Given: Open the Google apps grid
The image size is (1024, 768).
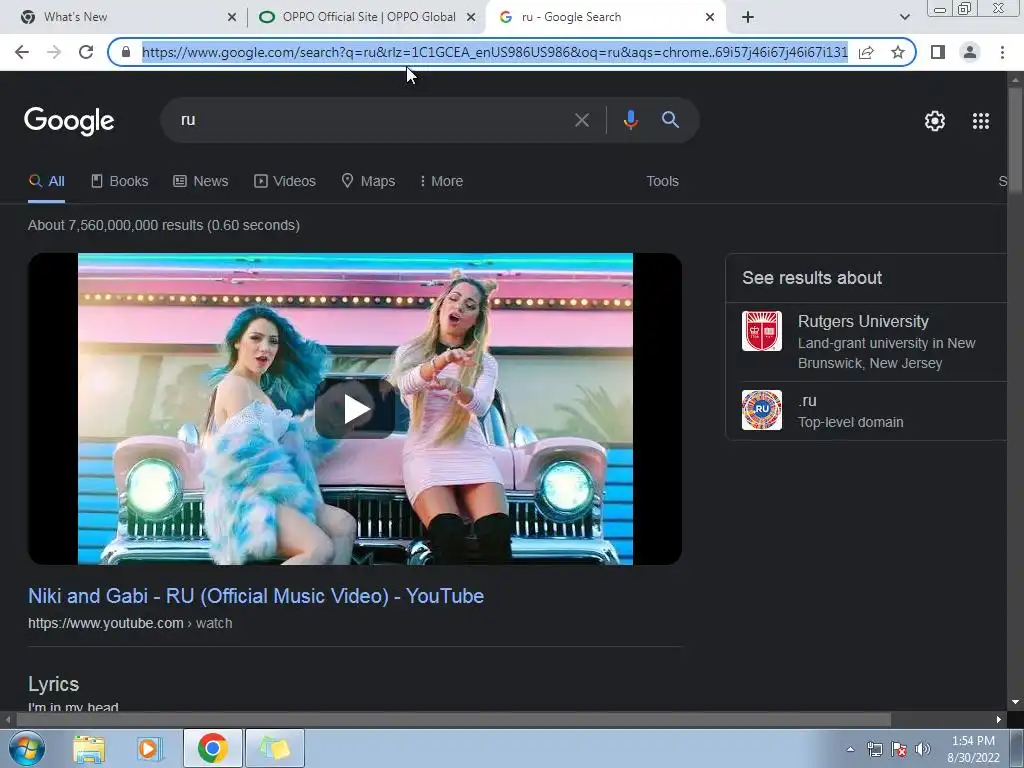Looking at the screenshot, I should [x=980, y=121].
